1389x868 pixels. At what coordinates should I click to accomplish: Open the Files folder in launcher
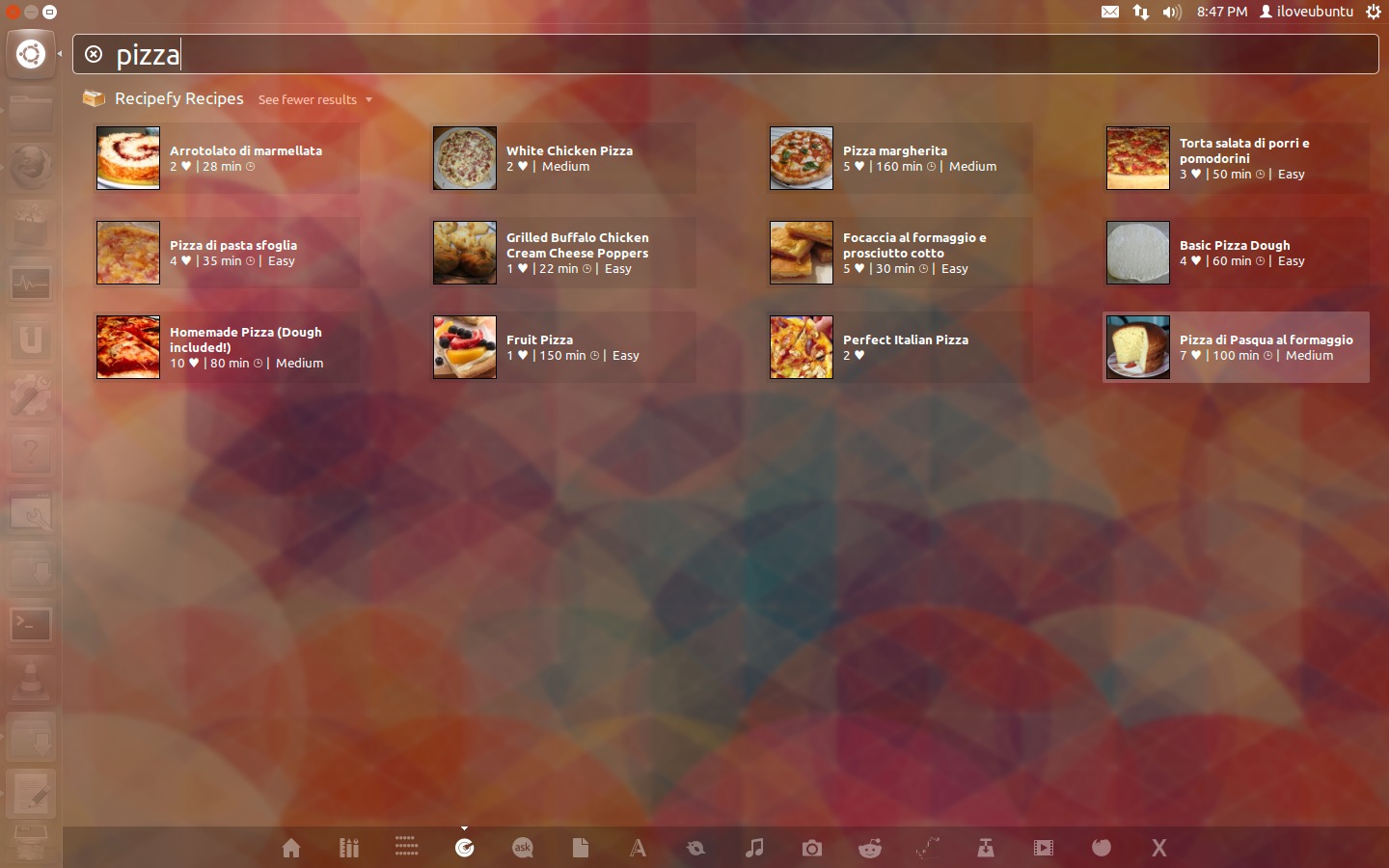coord(31,111)
